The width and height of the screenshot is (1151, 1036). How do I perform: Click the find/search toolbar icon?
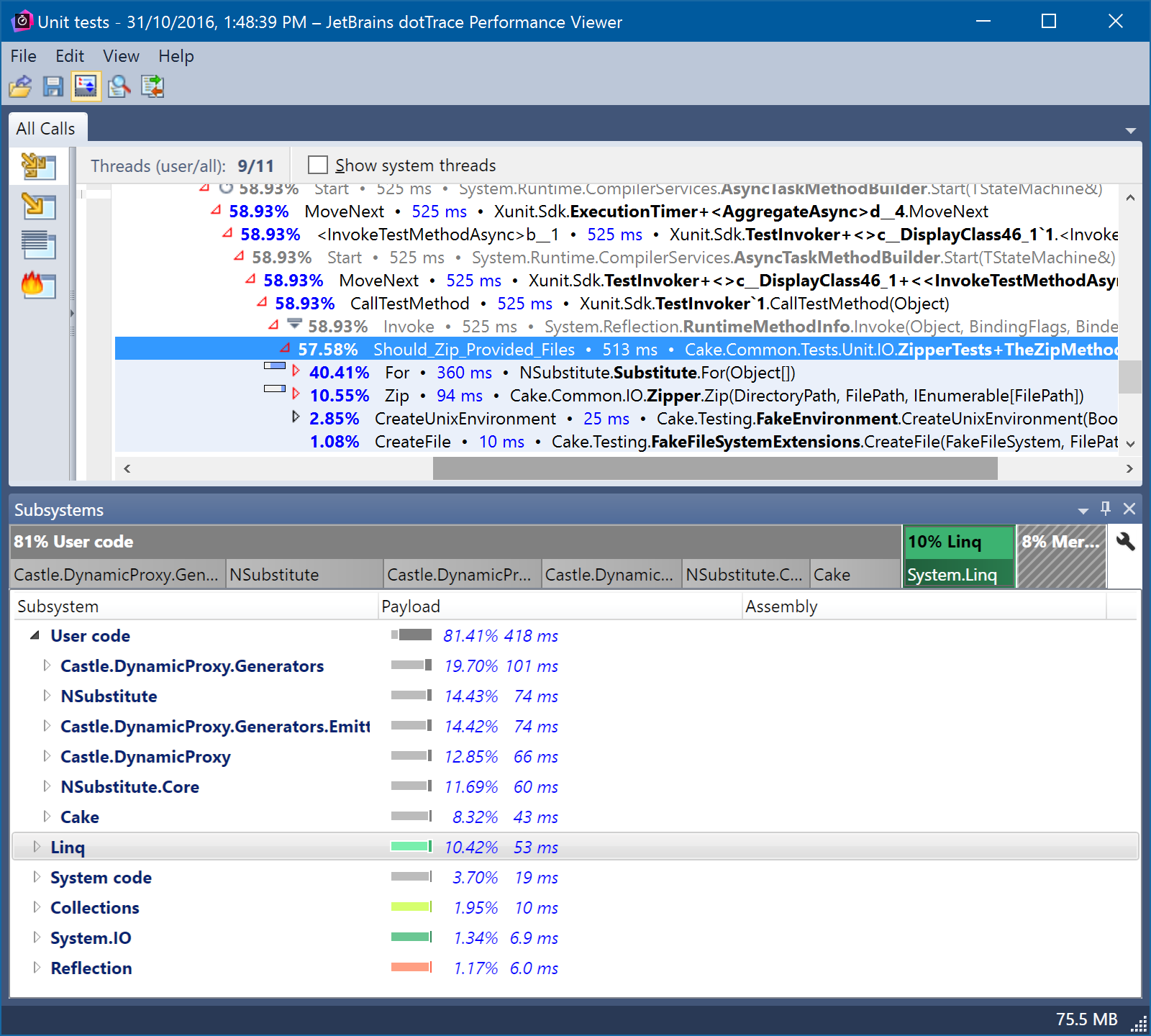[119, 86]
